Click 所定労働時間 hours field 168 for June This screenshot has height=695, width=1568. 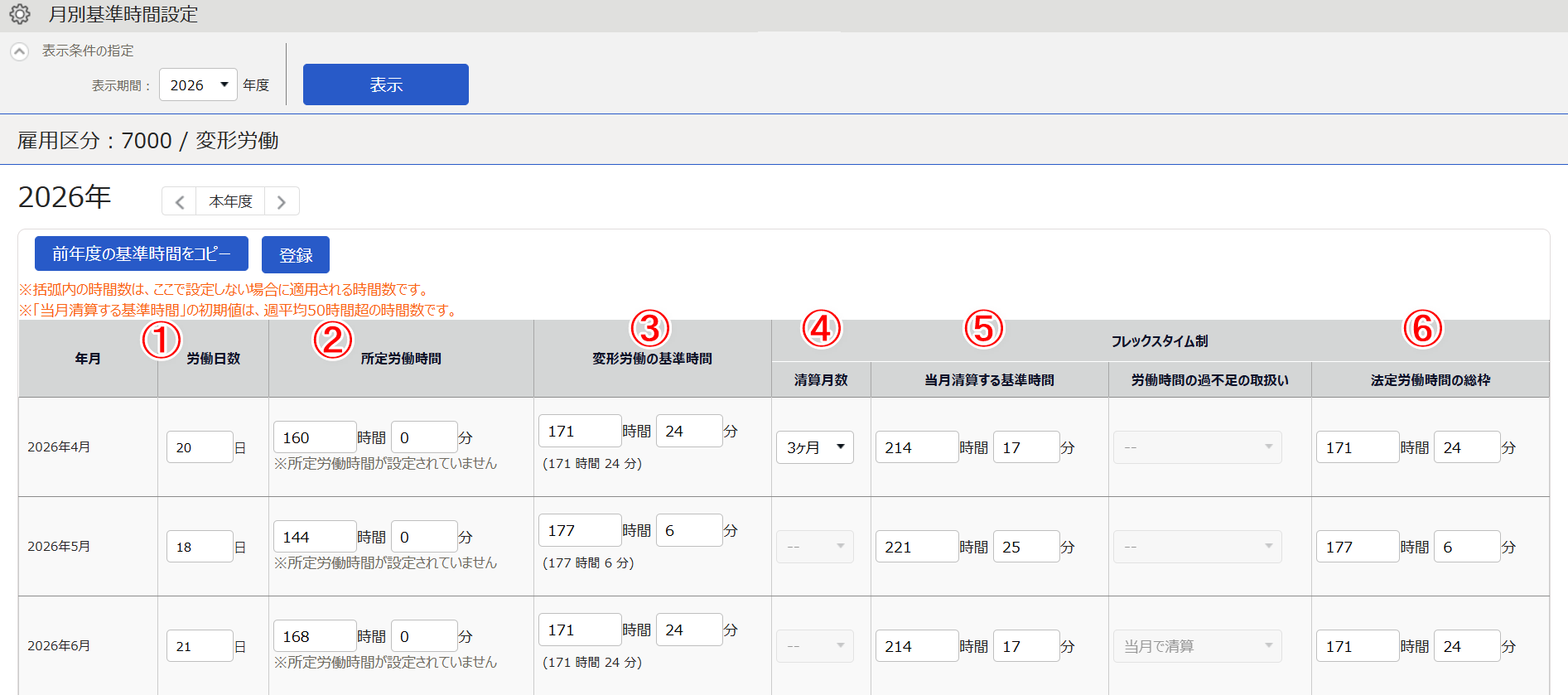click(x=315, y=636)
